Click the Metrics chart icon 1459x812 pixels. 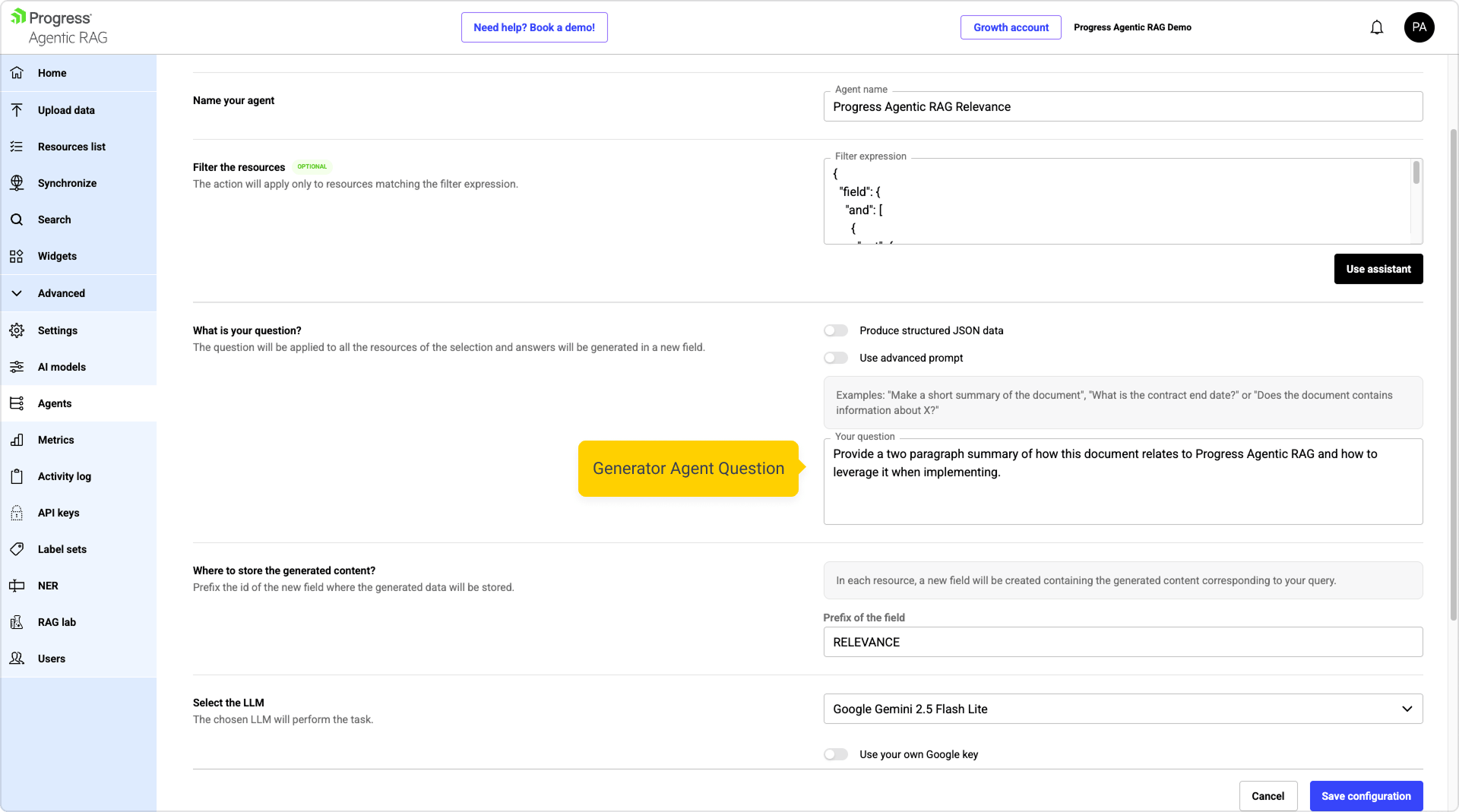pyautogui.click(x=17, y=440)
